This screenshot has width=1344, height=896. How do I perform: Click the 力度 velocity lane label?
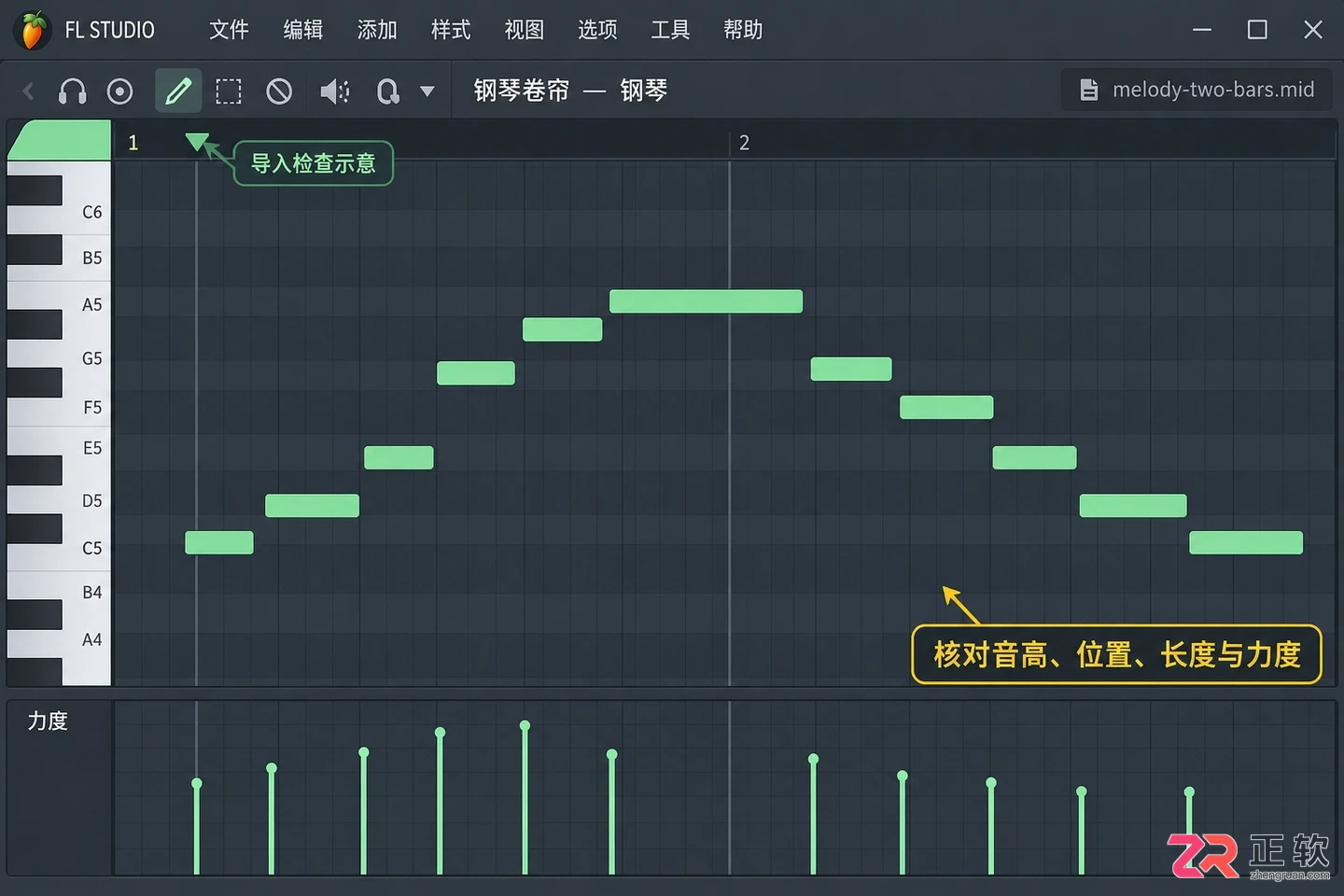click(48, 721)
